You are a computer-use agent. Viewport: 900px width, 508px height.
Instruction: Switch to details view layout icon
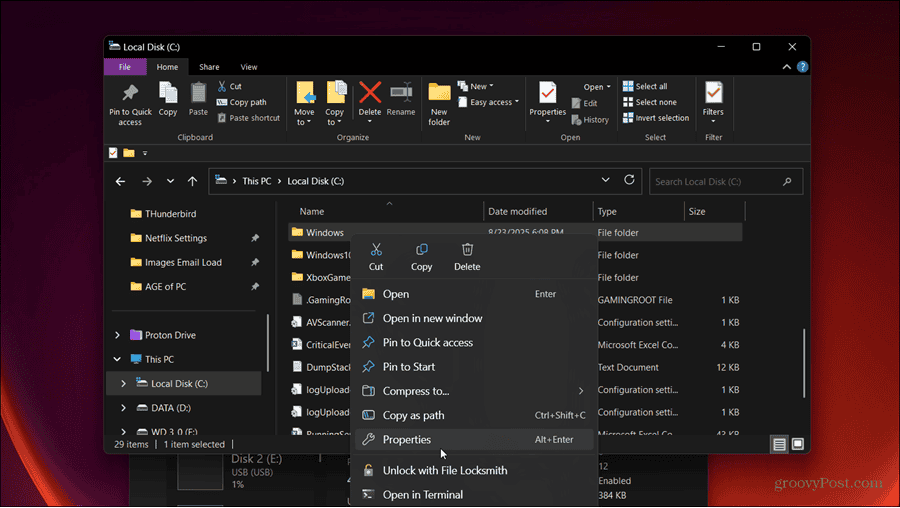(x=779, y=444)
